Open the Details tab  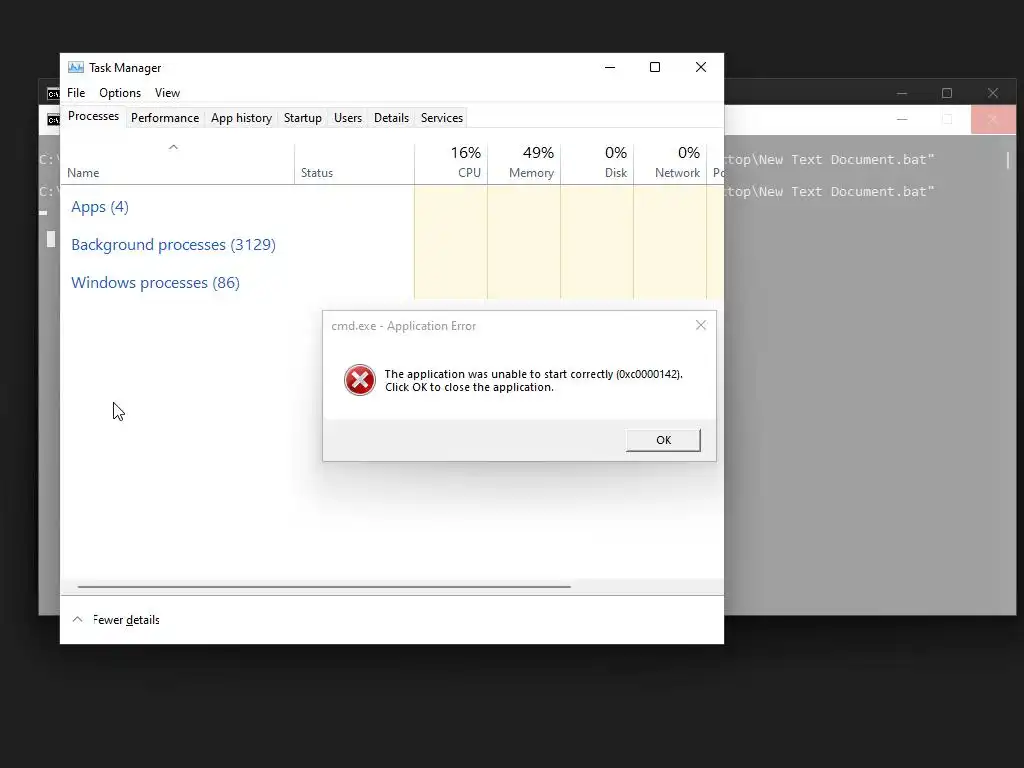pos(391,118)
